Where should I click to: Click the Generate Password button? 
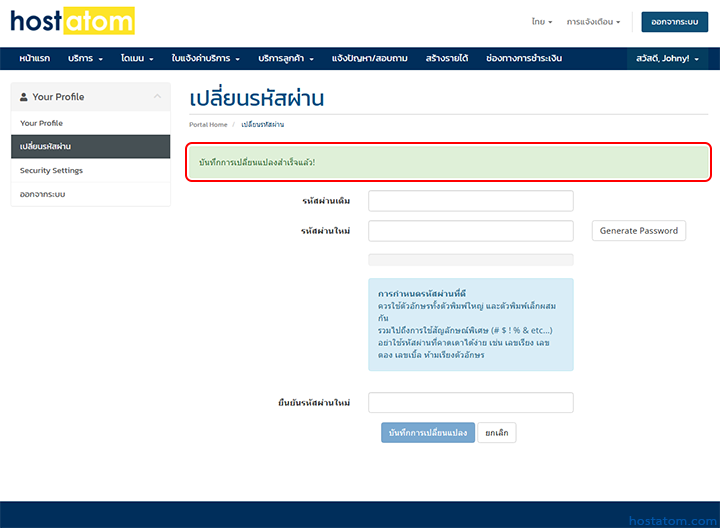638,231
